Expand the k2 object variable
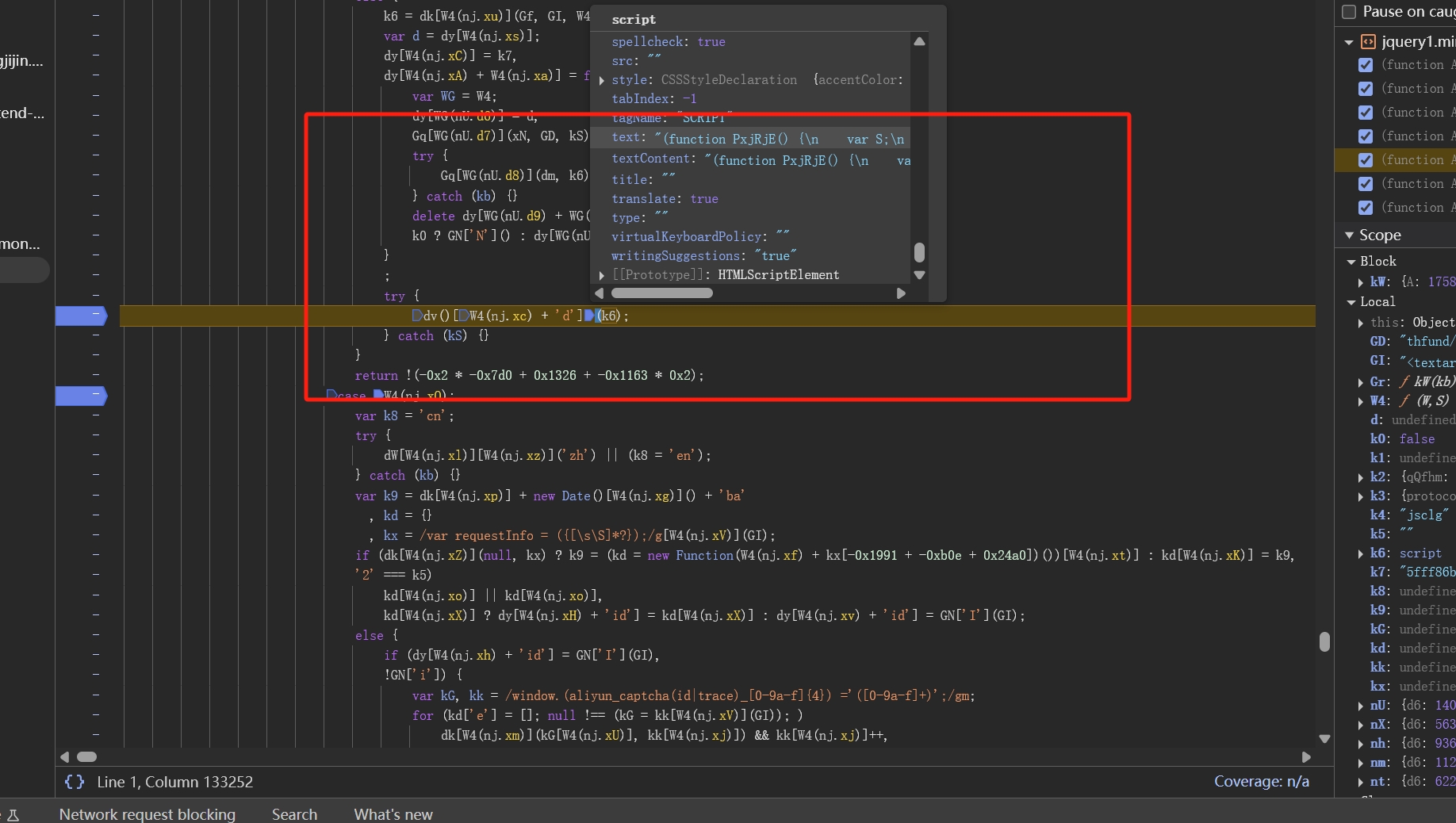This screenshot has height=823, width=1456. [x=1361, y=477]
